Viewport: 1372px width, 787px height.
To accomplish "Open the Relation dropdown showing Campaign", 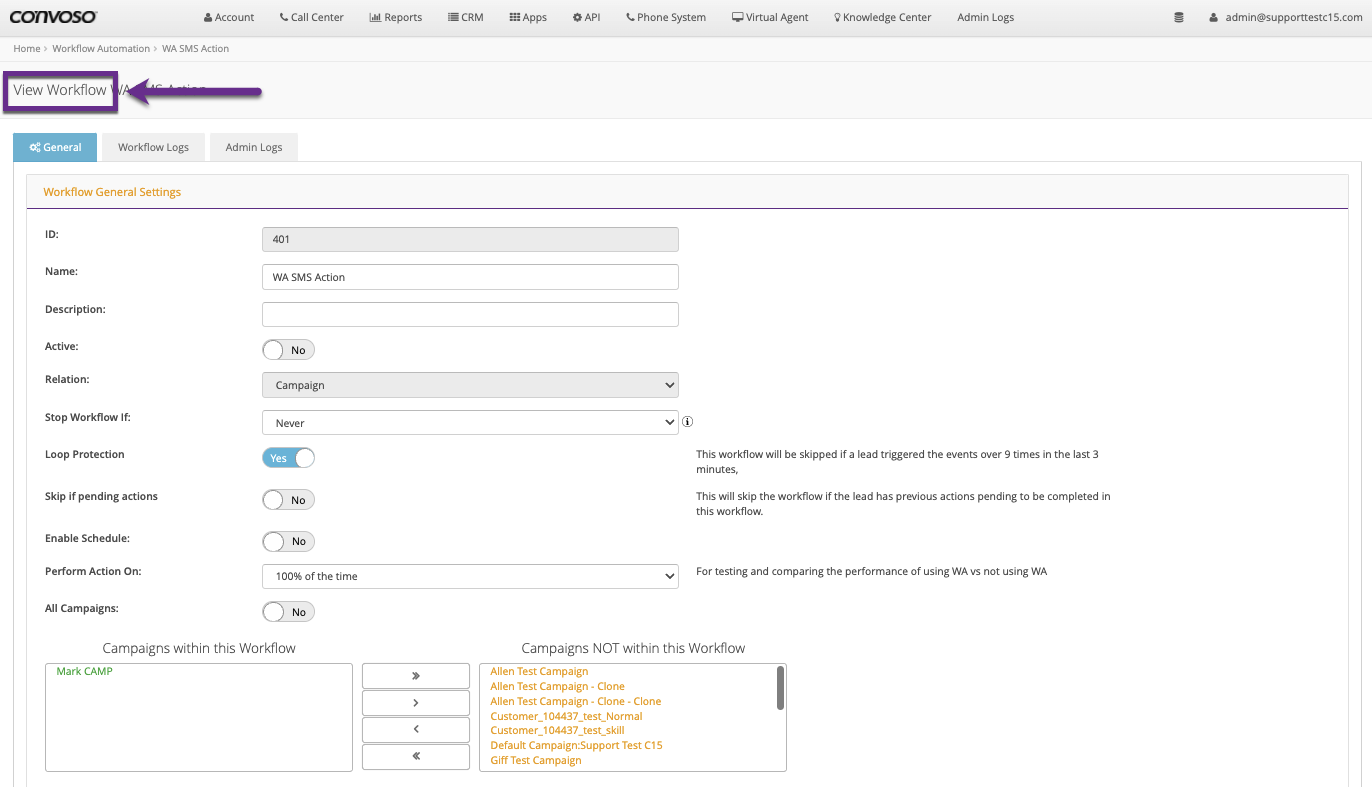I will 470,385.
